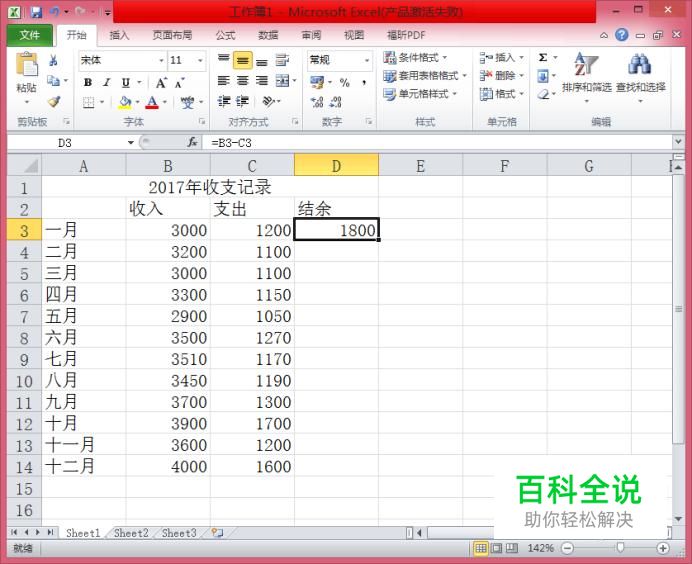This screenshot has height=564, width=692.
Task: Decrease font size with small A
Action: pyautogui.click(x=180, y=83)
